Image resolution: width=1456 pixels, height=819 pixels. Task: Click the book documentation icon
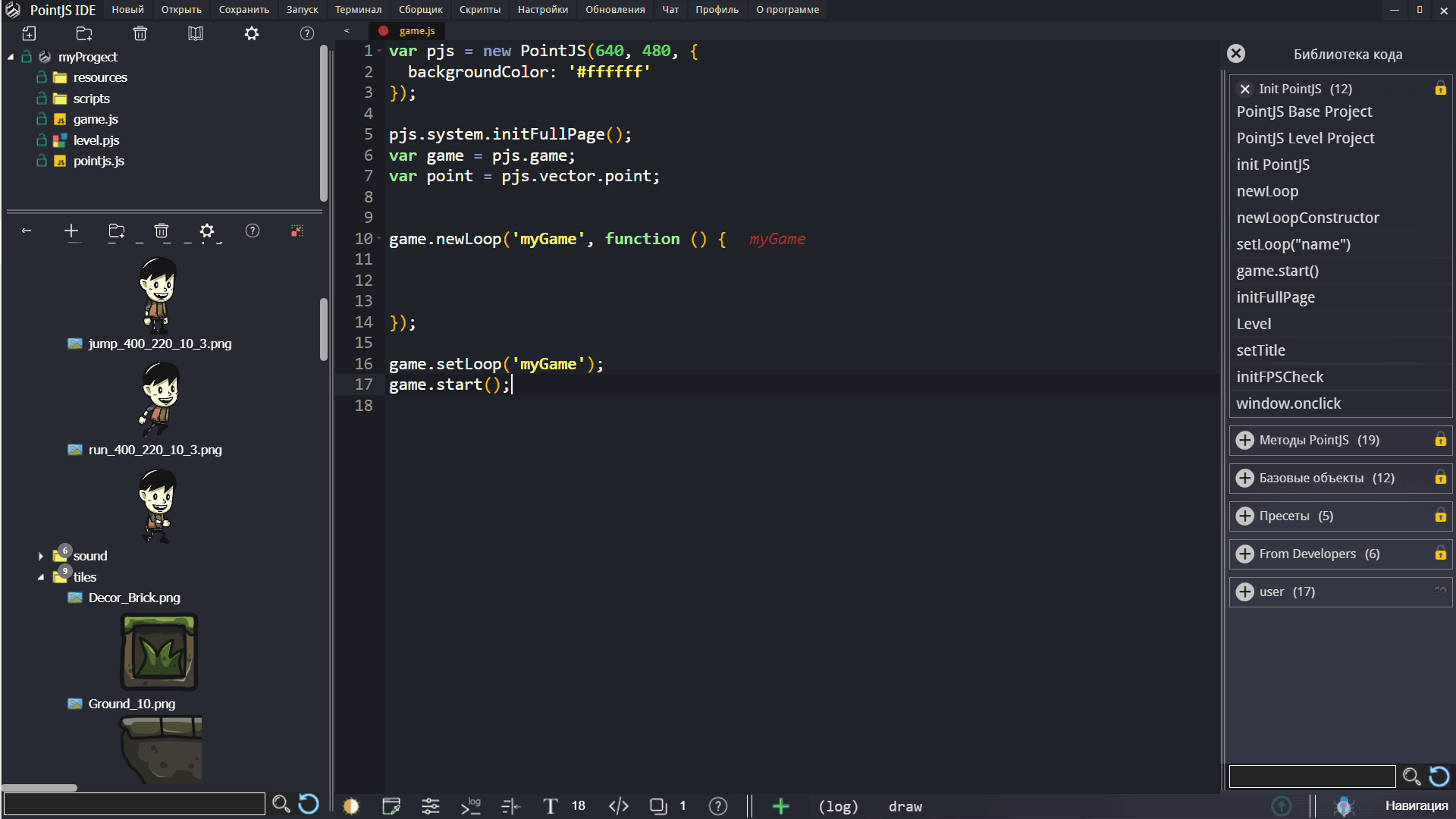point(196,33)
